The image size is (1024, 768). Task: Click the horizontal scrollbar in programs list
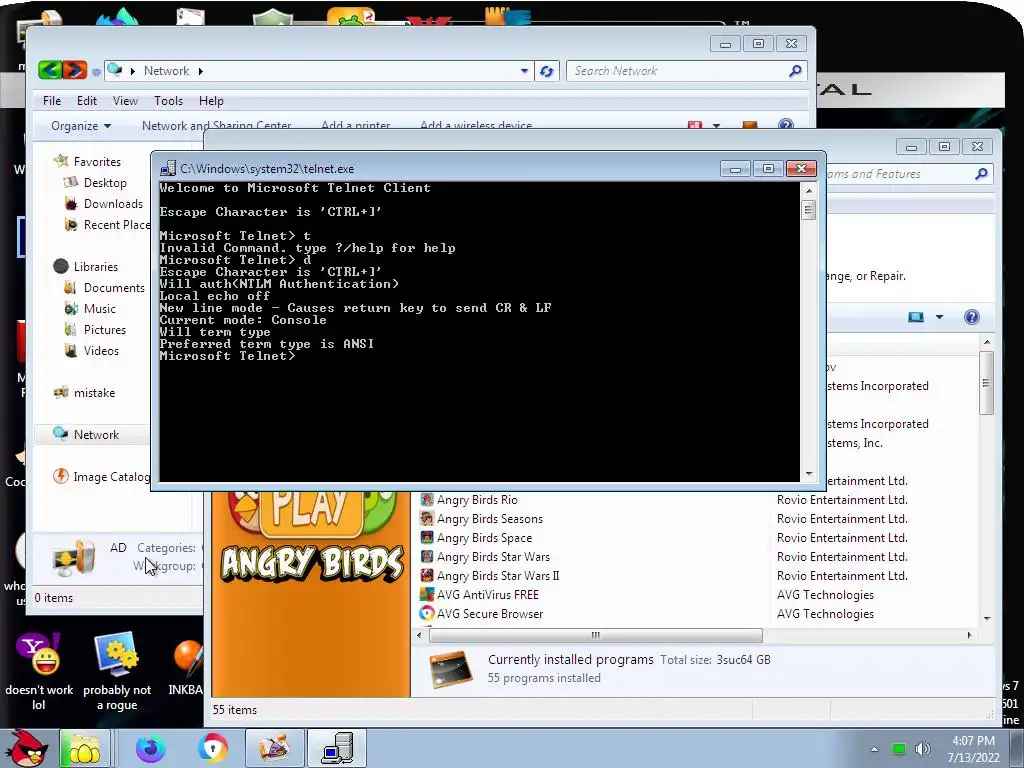click(595, 635)
